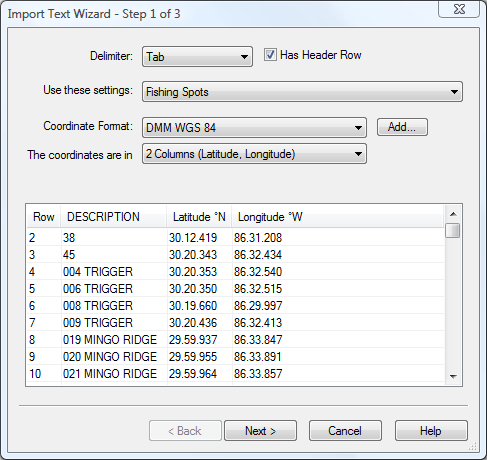The image size is (487, 460).
Task: Select the 008 TRIGGER row
Action: [x=235, y=306]
